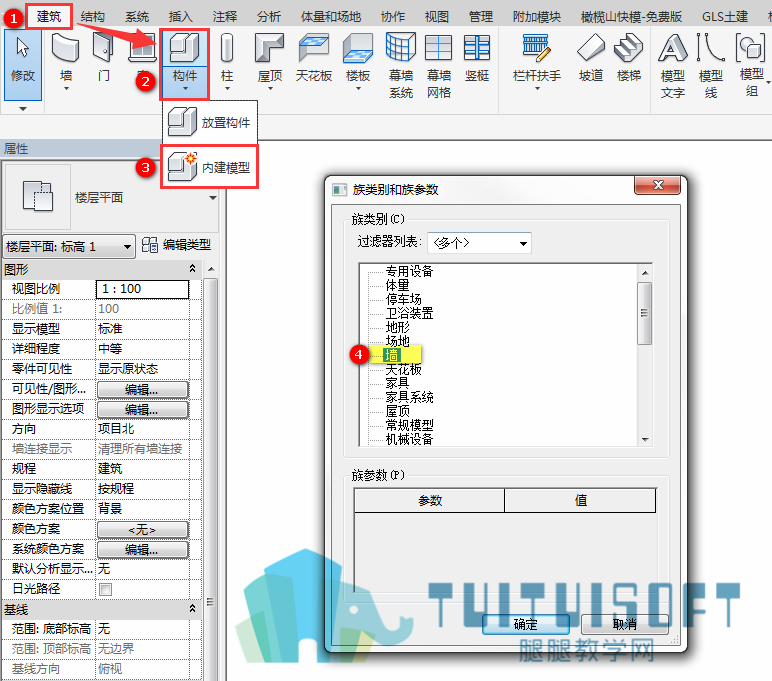
Task: Expand the 柱 tool dropdown arrow
Action: 227,89
